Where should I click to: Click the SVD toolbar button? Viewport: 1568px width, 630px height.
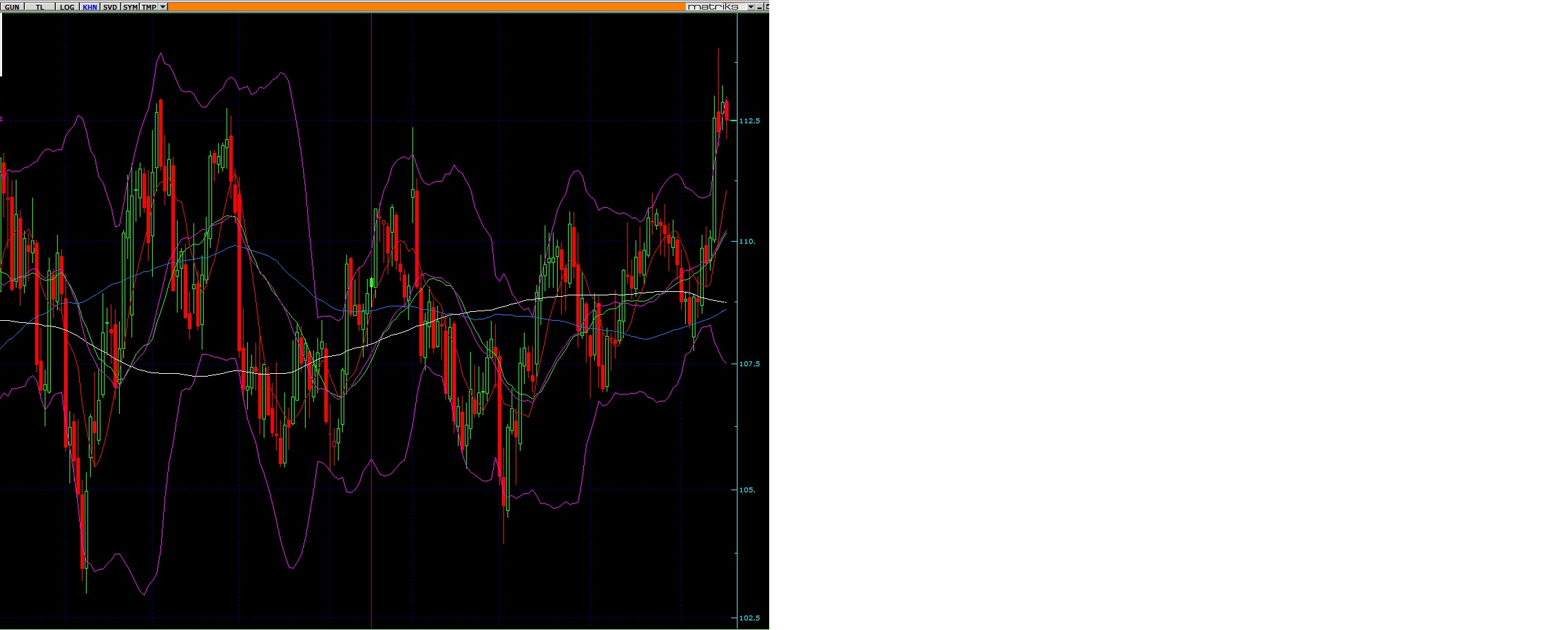pyautogui.click(x=110, y=7)
